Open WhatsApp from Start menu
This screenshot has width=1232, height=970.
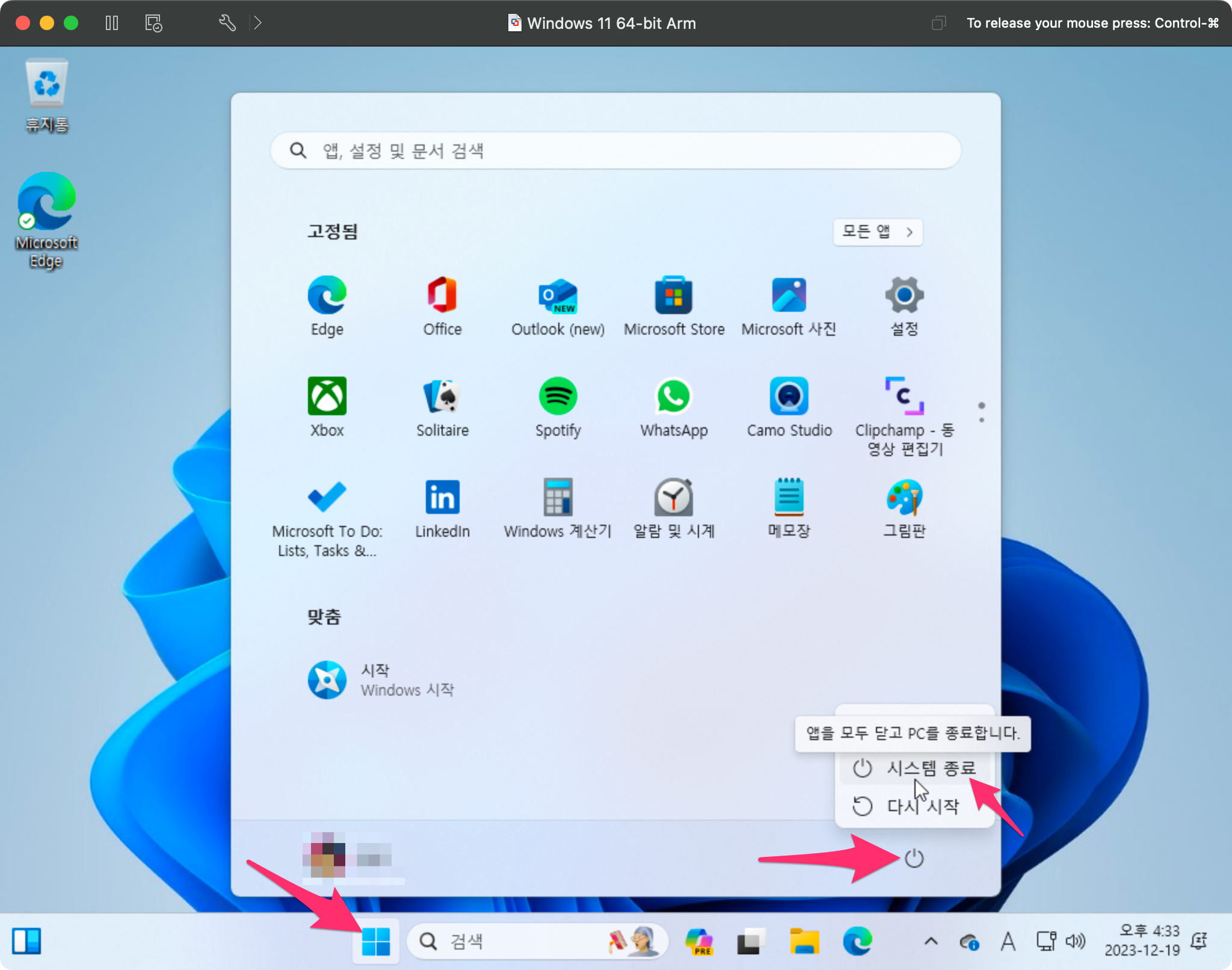click(674, 407)
